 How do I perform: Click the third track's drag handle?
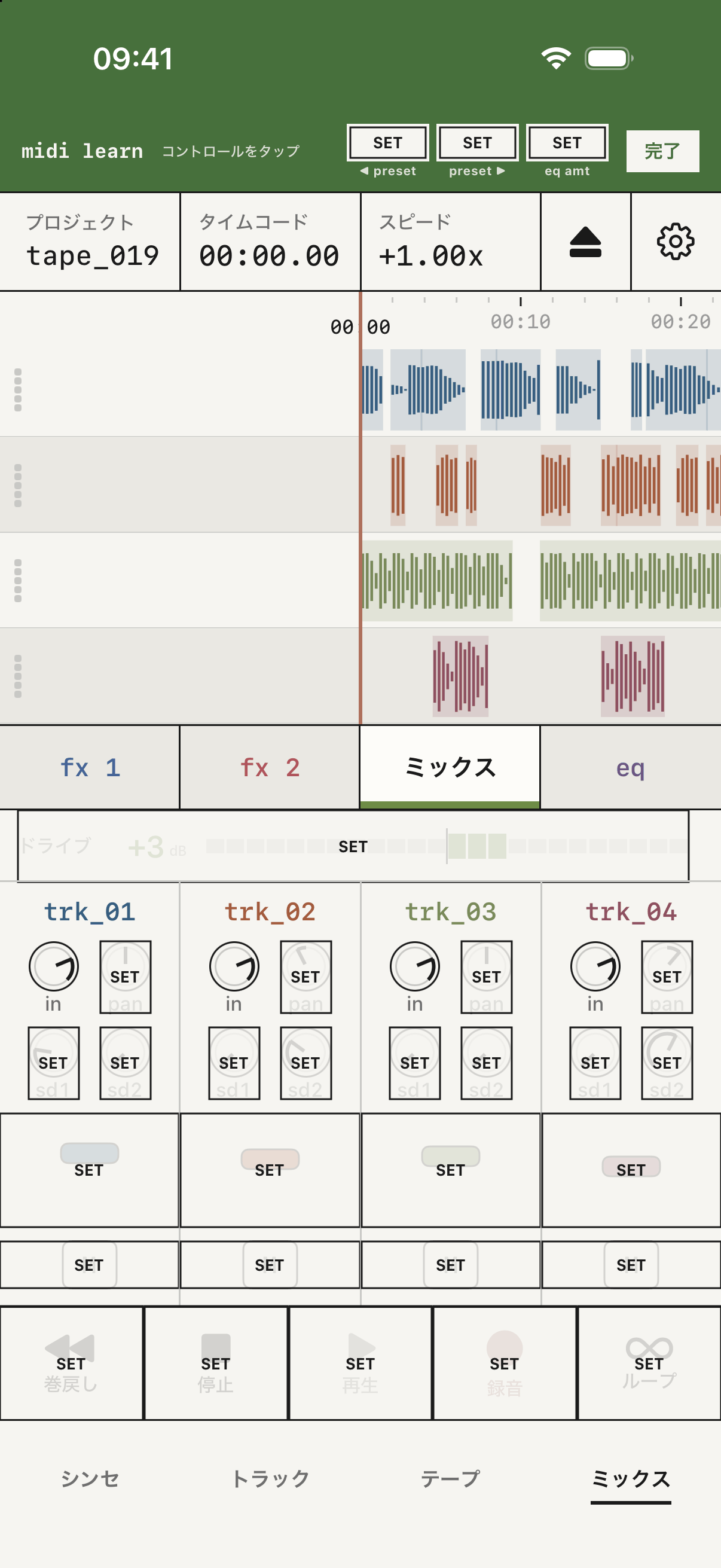(x=18, y=581)
